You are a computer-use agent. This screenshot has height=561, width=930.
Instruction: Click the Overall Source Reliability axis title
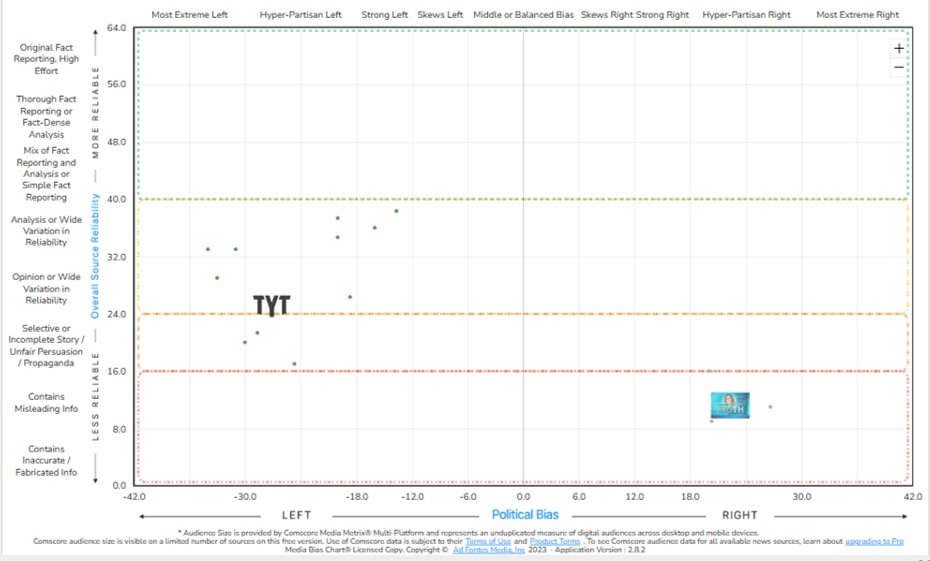pyautogui.click(x=96, y=255)
